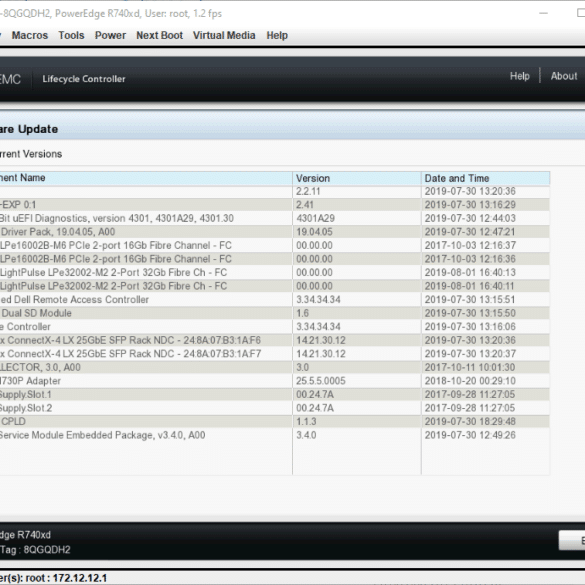Click Help link in Lifecycle Controller header
The image size is (585, 585).
(520, 76)
